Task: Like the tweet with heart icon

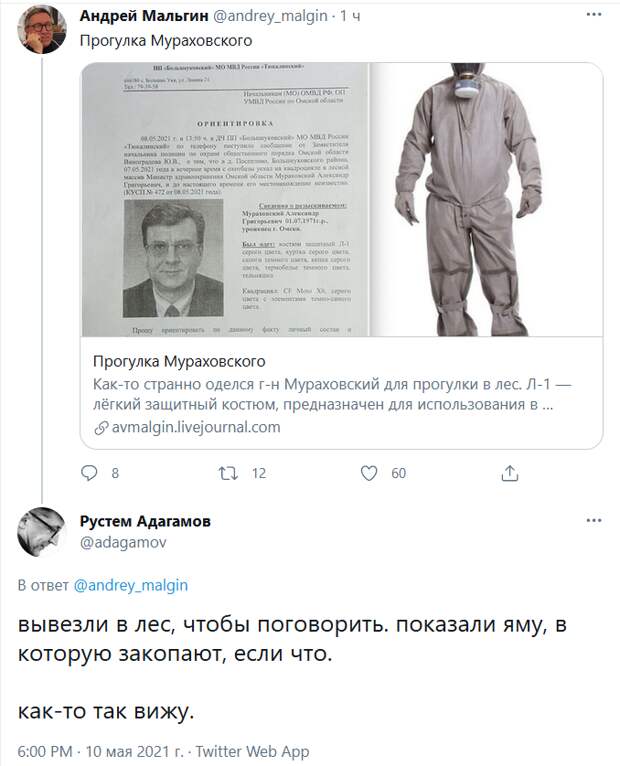Action: pos(369,473)
